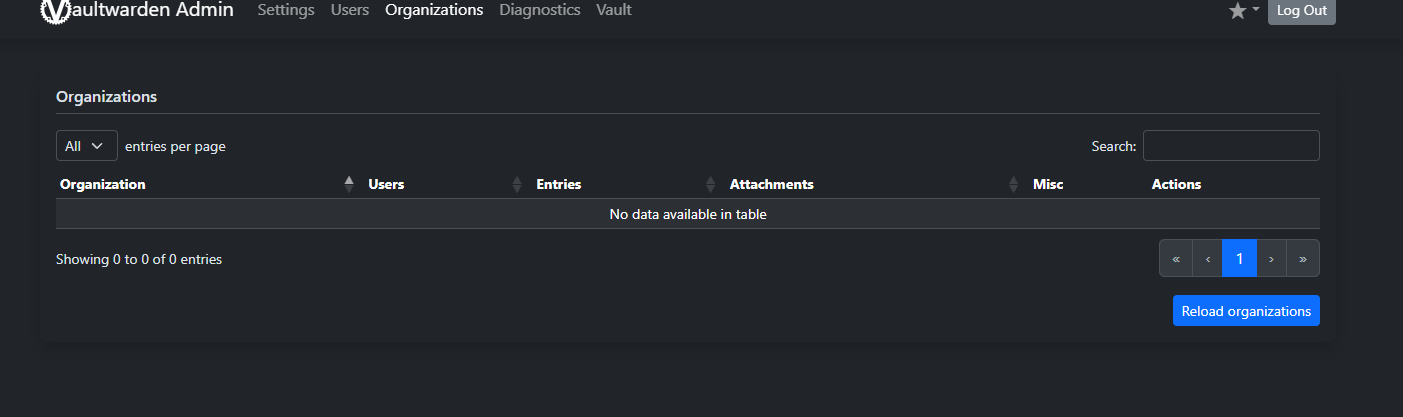Click Reload organizations button

[x=1246, y=311]
